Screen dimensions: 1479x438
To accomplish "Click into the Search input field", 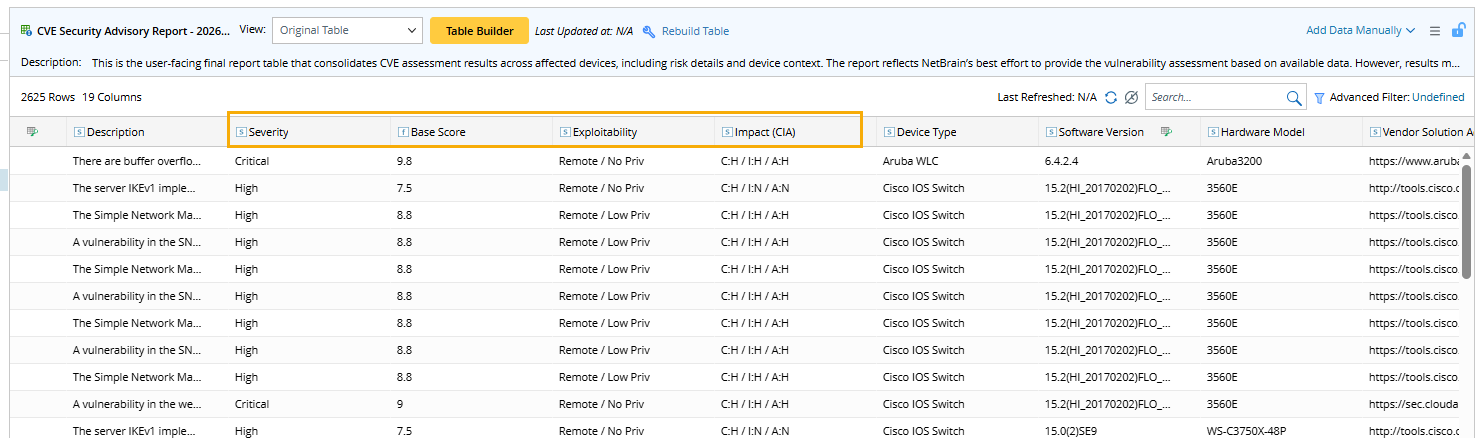I will pos(1216,98).
